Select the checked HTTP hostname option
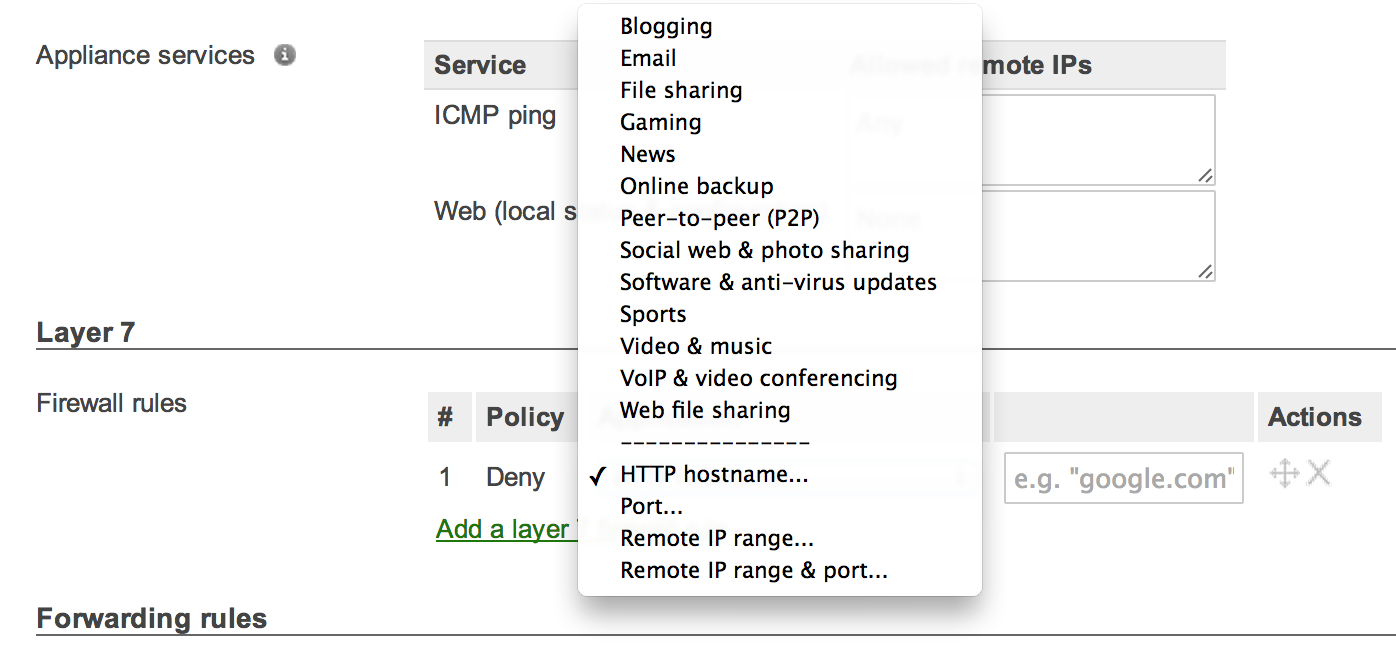The image size is (1396, 662). point(714,474)
